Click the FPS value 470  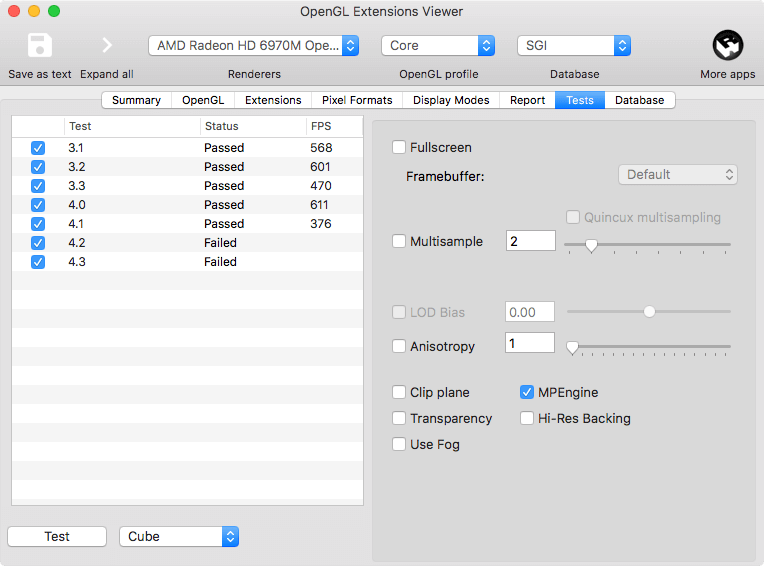[321, 186]
